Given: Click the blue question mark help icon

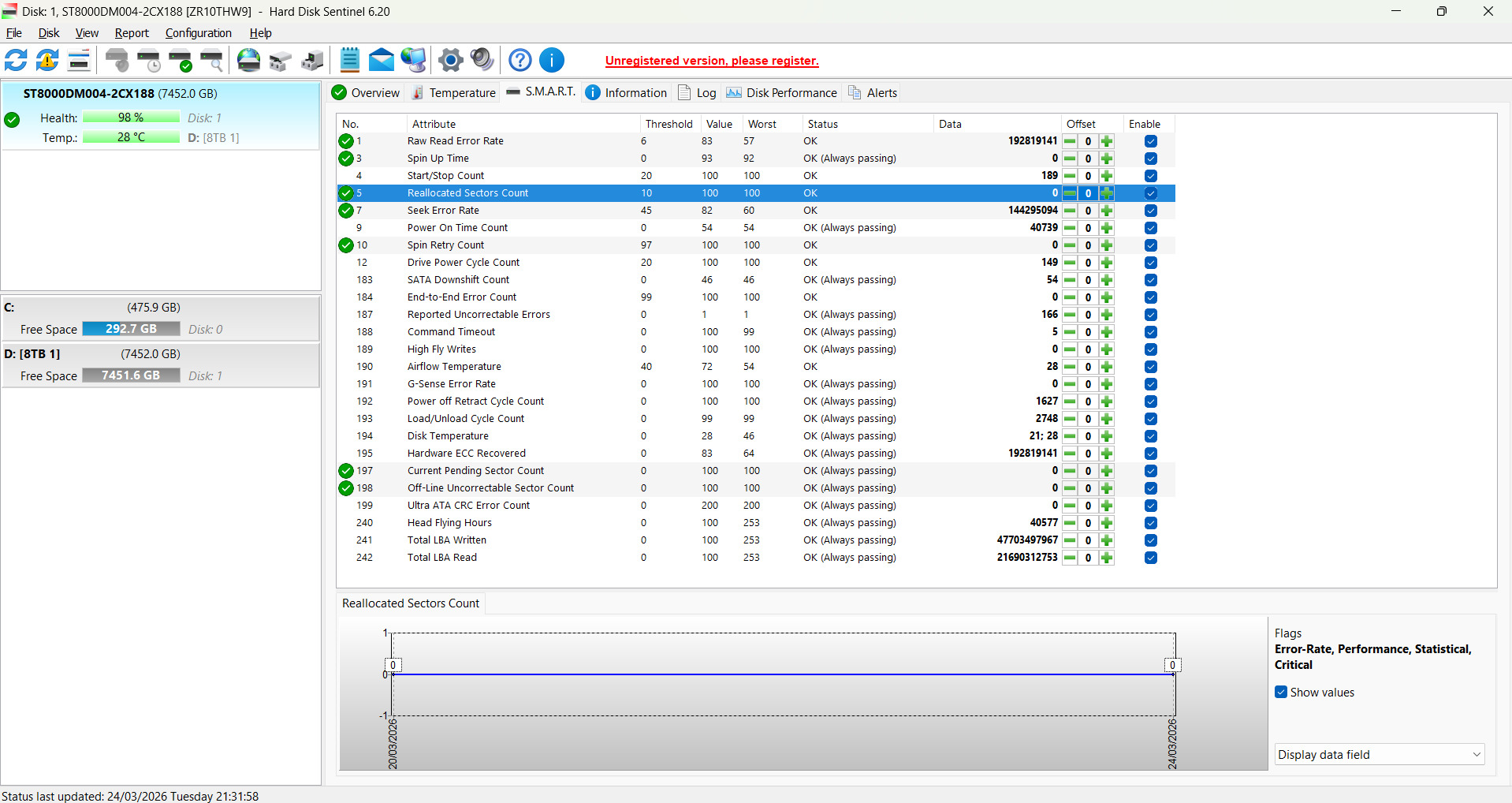Looking at the screenshot, I should [520, 60].
